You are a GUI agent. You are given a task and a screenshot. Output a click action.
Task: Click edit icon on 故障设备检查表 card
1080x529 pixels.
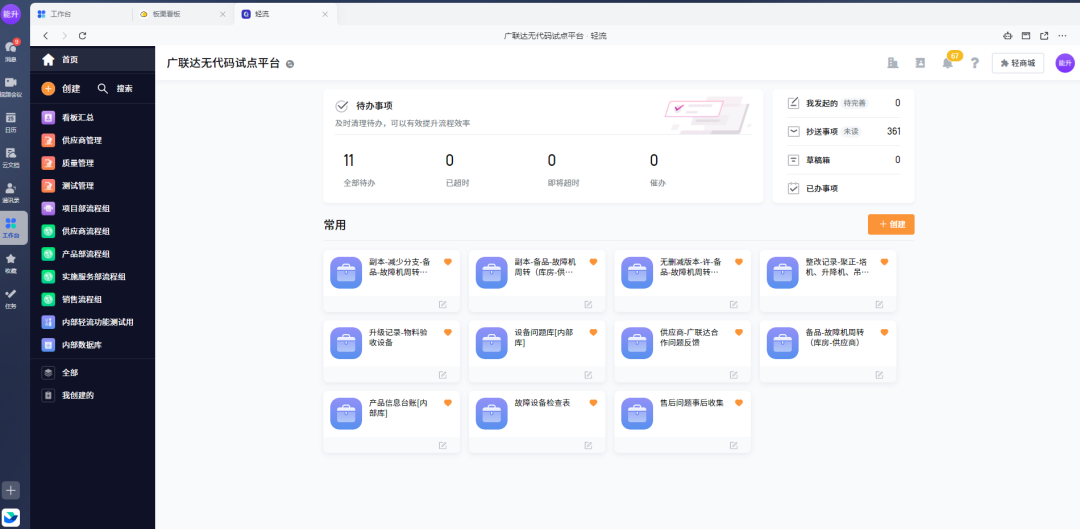(x=588, y=446)
